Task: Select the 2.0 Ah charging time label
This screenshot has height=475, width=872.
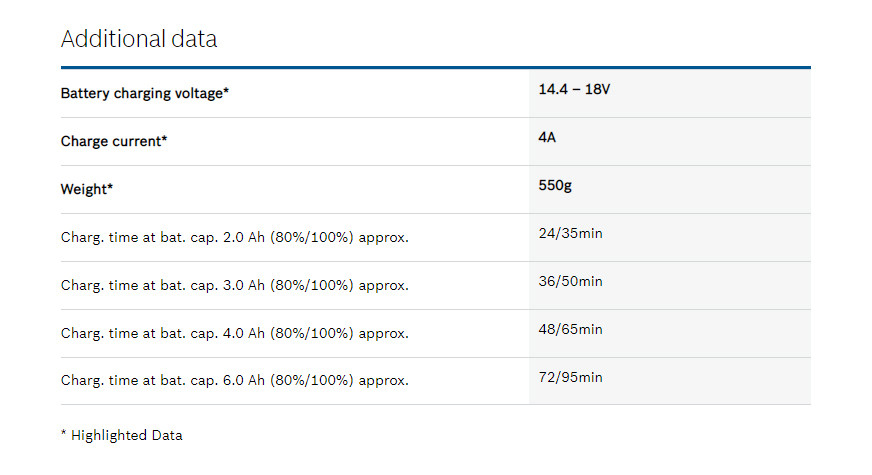Action: click(x=234, y=237)
